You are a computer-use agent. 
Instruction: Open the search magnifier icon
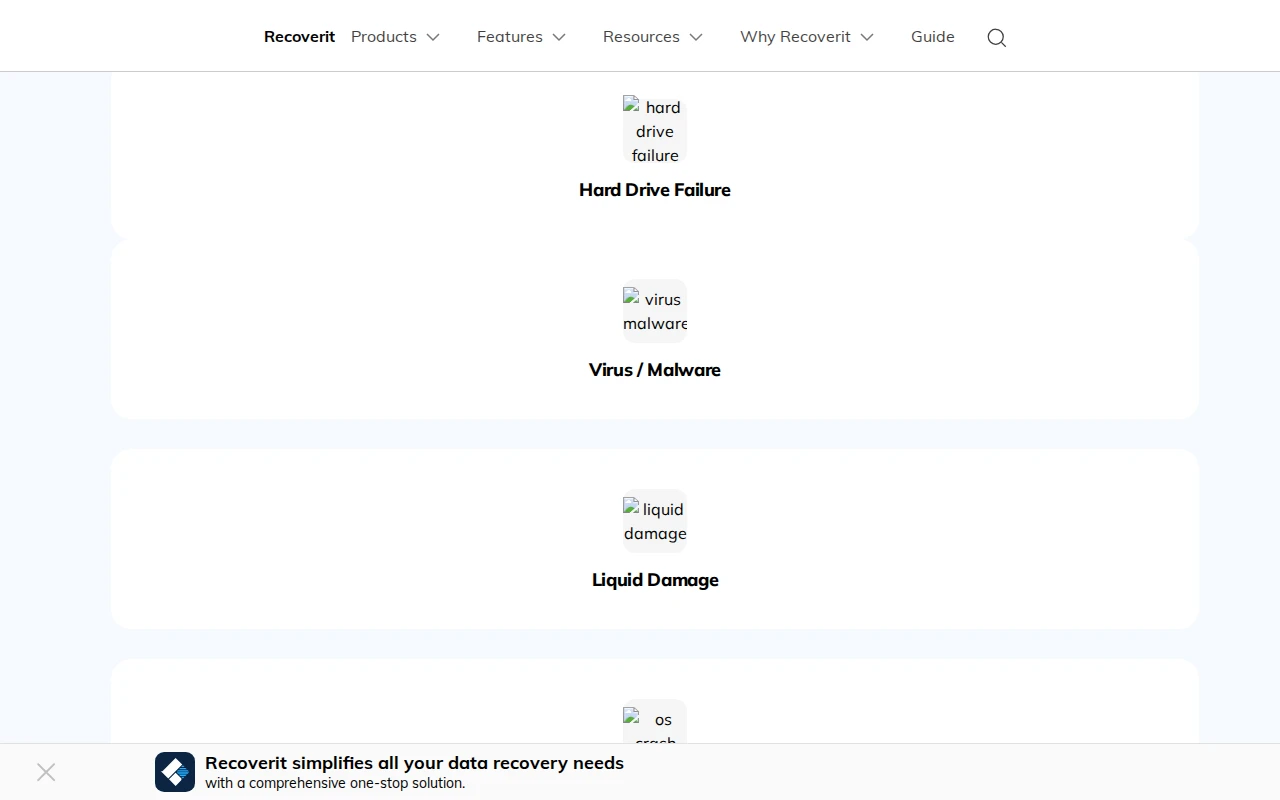click(996, 37)
